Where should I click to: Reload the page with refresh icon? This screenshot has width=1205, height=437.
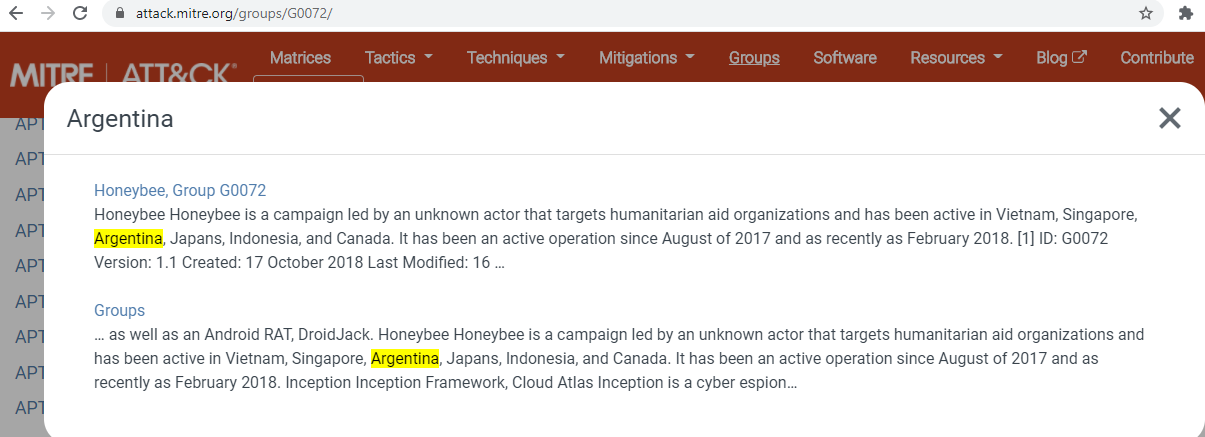pos(80,14)
